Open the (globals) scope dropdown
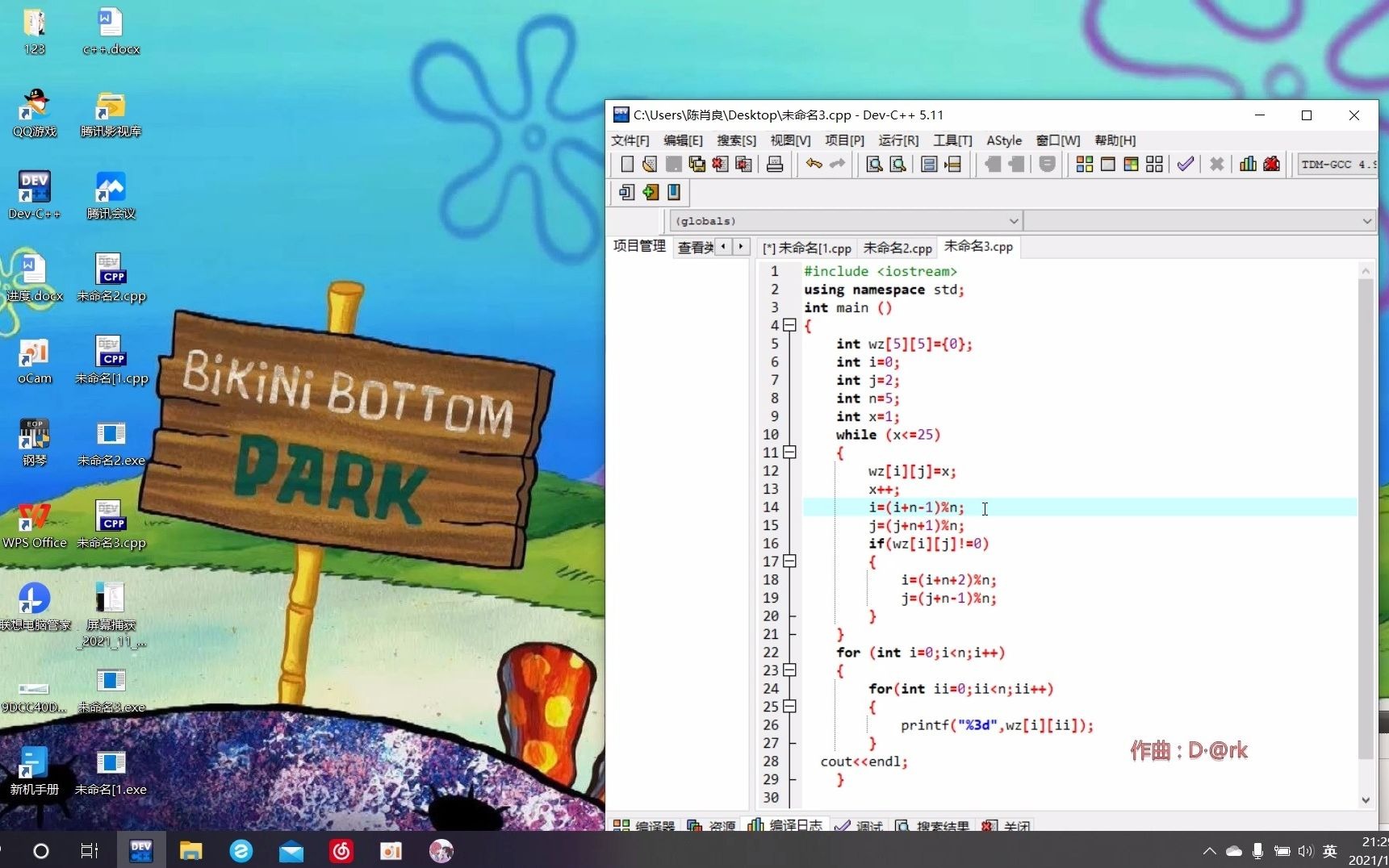 click(845, 221)
